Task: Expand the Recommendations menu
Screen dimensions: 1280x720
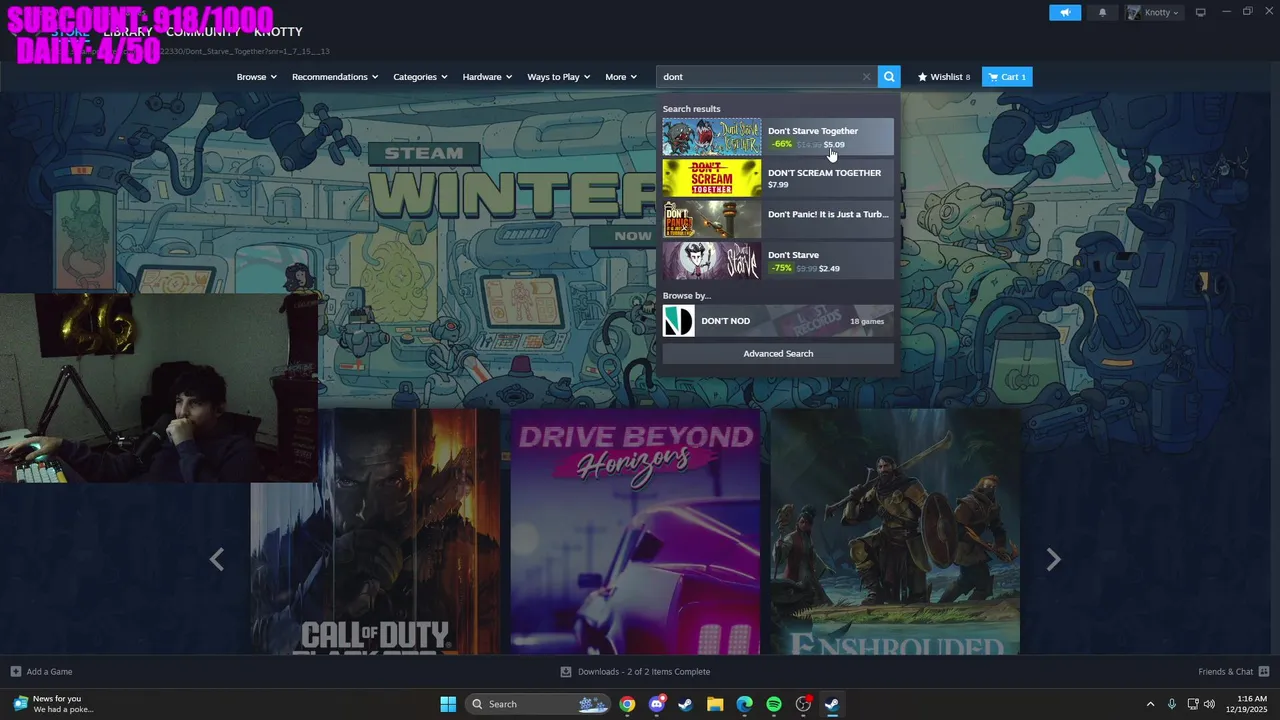Action: [335, 77]
